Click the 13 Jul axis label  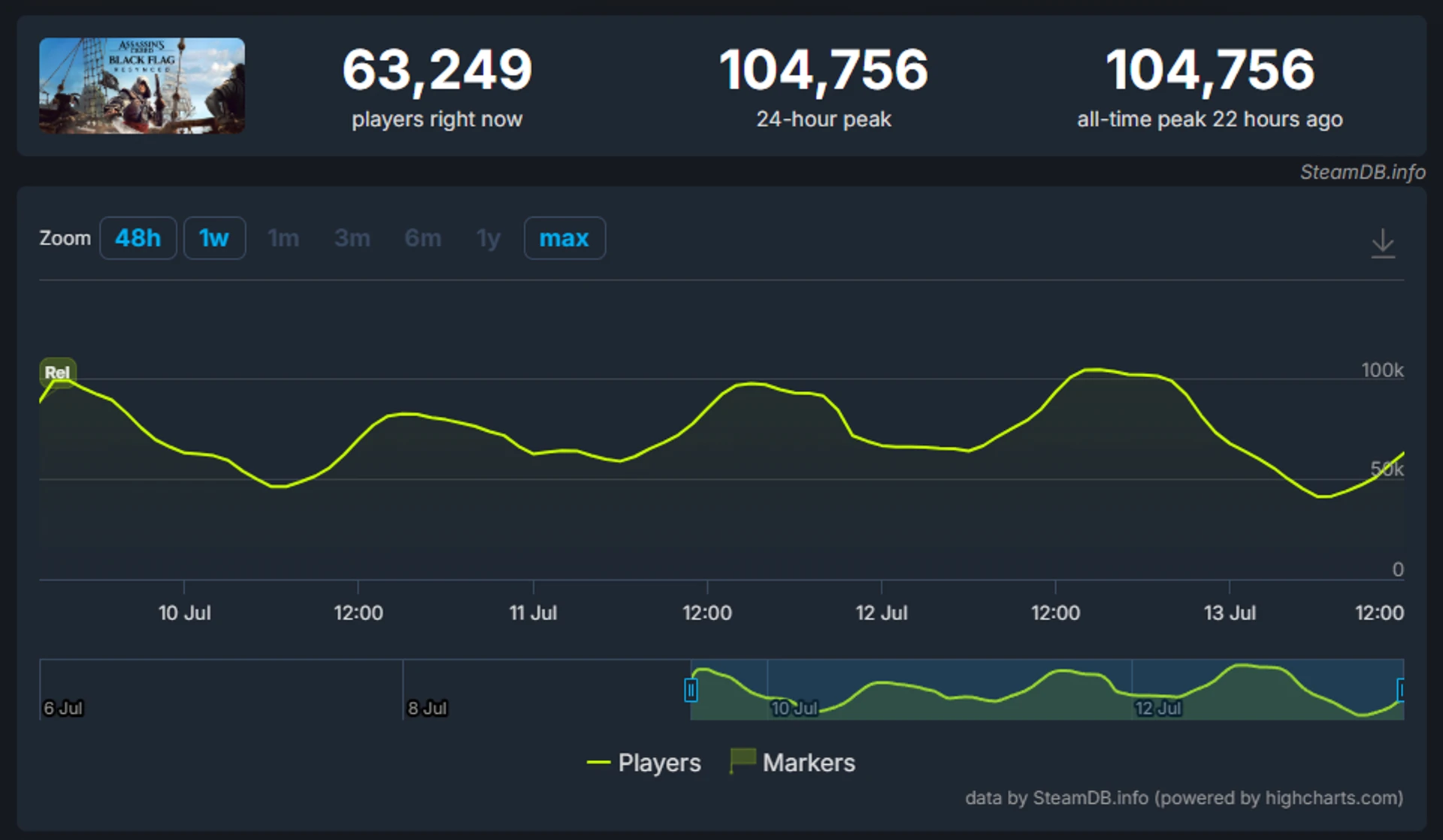click(1230, 613)
